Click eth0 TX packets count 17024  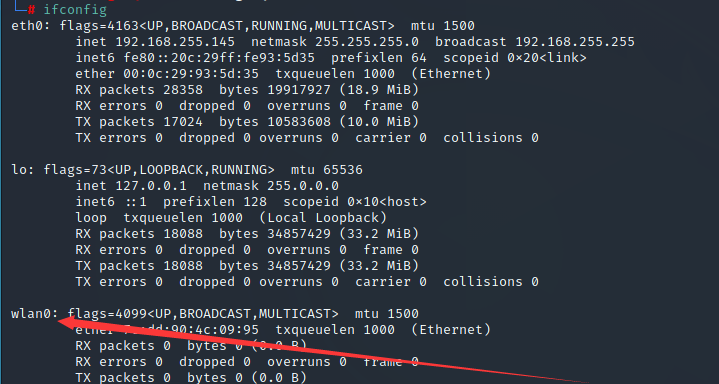click(183, 122)
